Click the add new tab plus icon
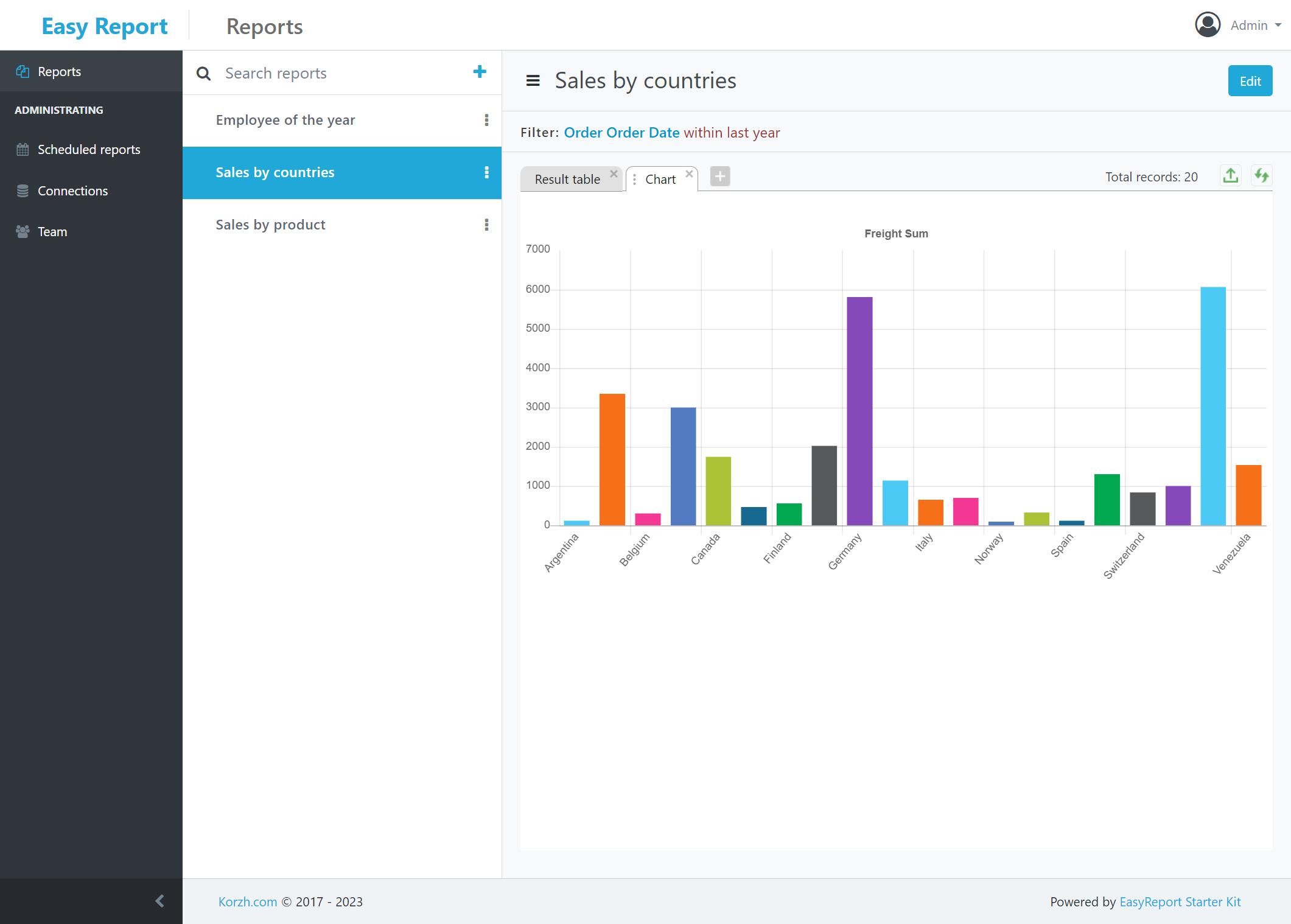The height and width of the screenshot is (924, 1291). pos(720,177)
